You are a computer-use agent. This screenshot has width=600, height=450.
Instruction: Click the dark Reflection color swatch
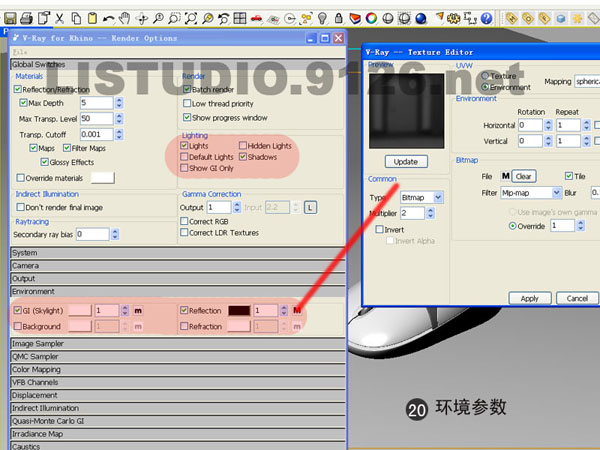click(239, 310)
